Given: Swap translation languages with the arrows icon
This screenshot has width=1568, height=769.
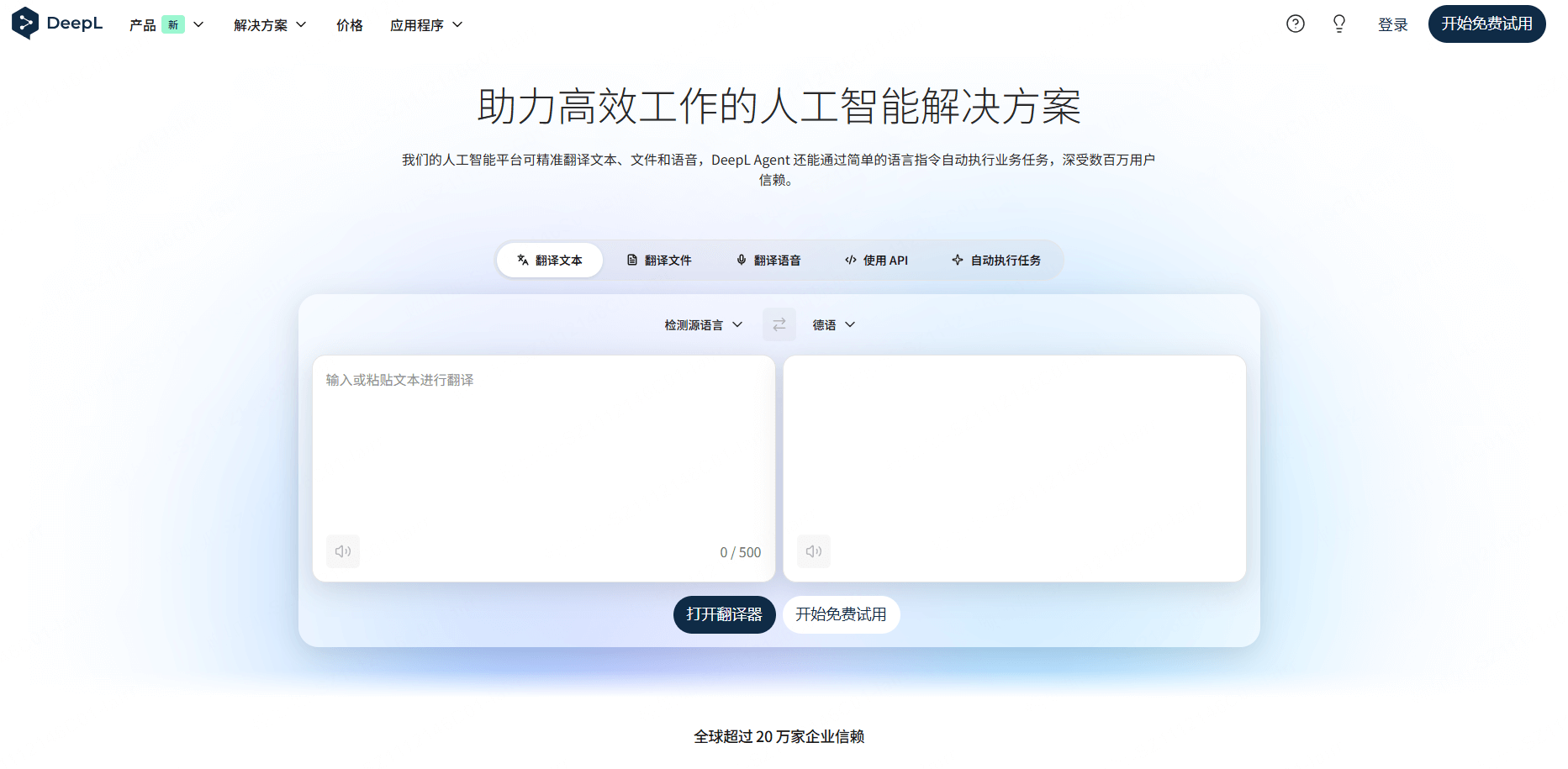Looking at the screenshot, I should (x=779, y=324).
